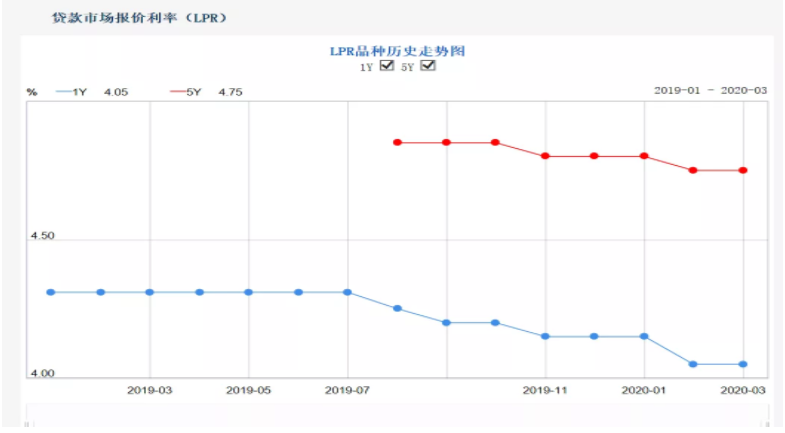The height and width of the screenshot is (433, 785).
Task: Select the blue 1Y point on 2019-03 gridline
Action: pos(150,292)
